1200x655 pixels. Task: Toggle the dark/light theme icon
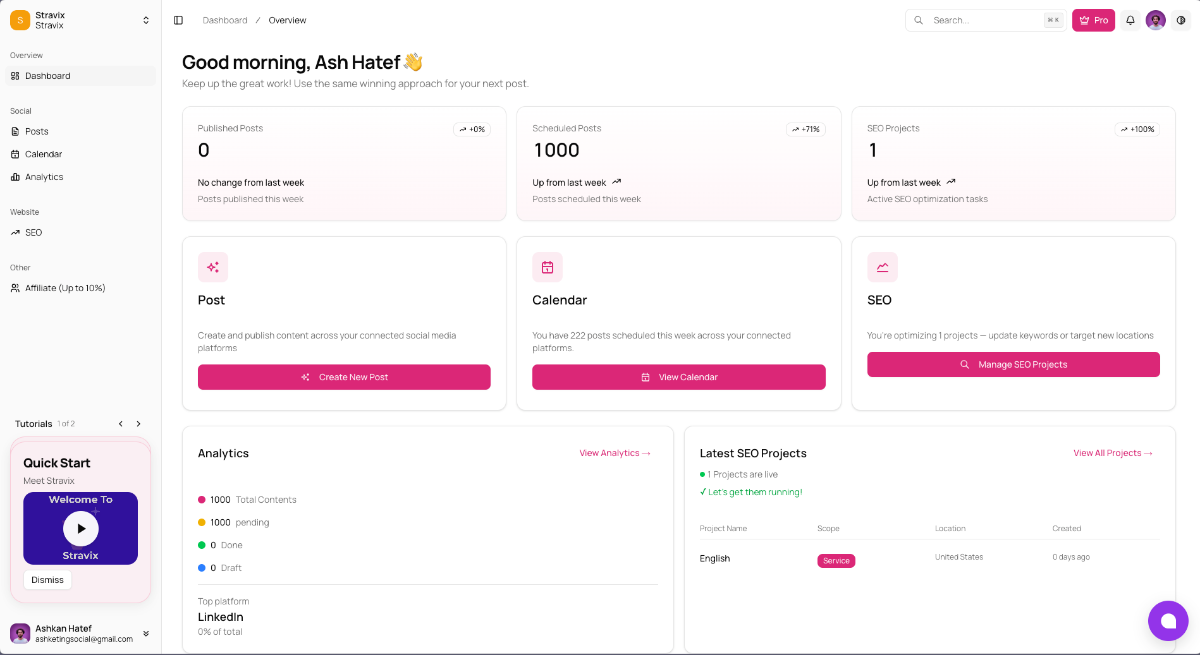coord(1181,20)
